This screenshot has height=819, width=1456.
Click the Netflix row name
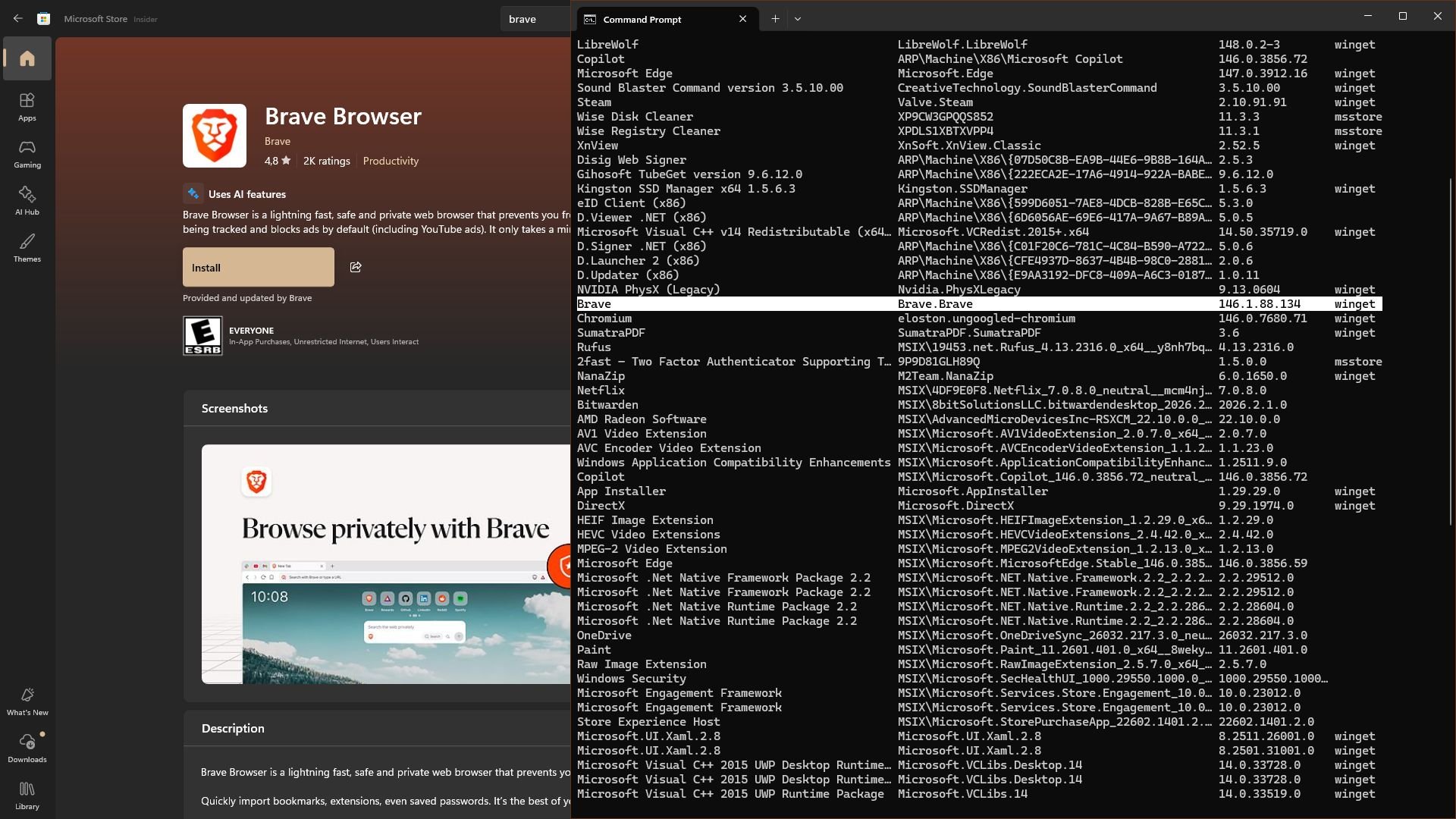601,391
